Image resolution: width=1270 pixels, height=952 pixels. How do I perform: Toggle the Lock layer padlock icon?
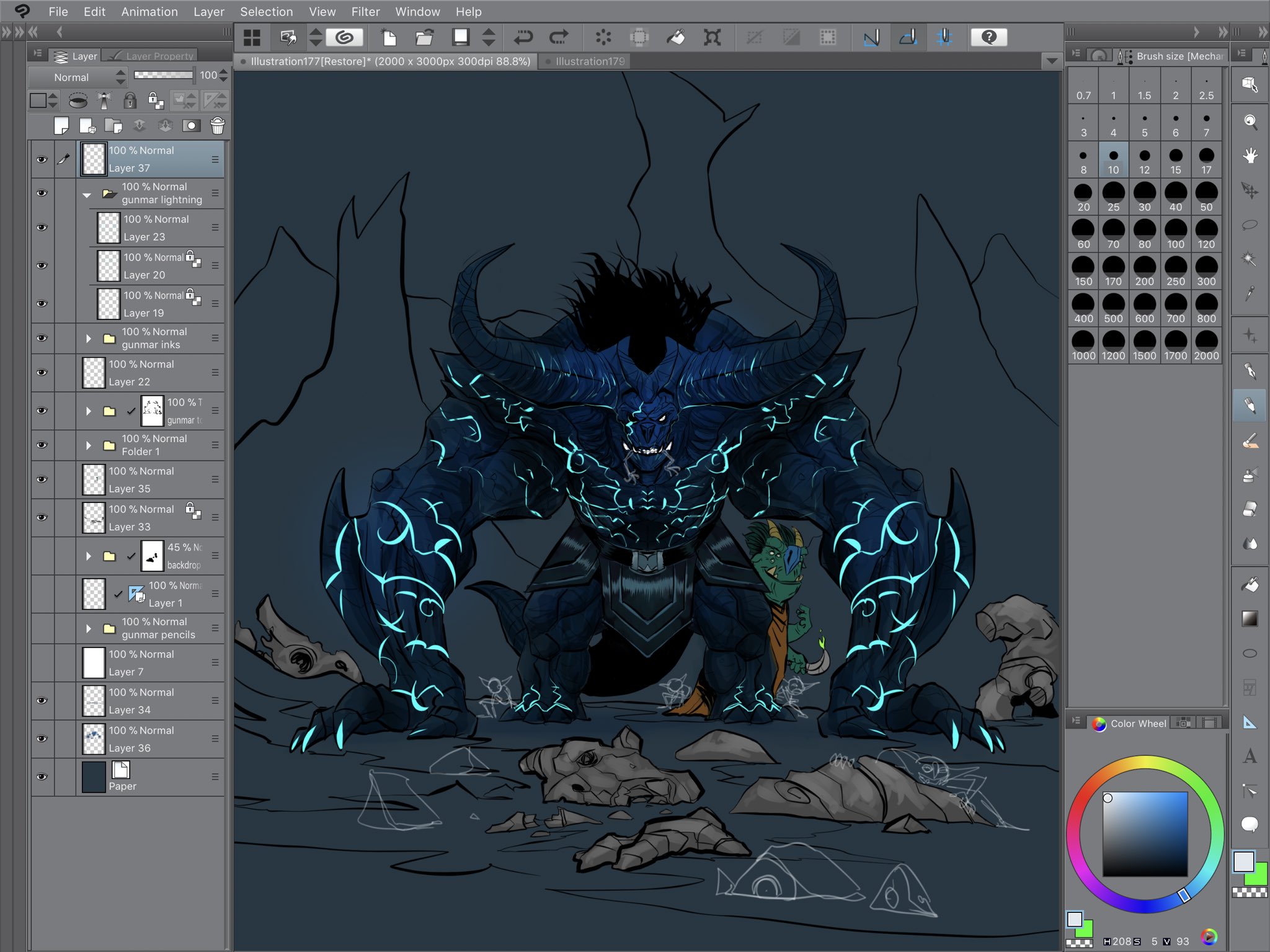[x=130, y=100]
